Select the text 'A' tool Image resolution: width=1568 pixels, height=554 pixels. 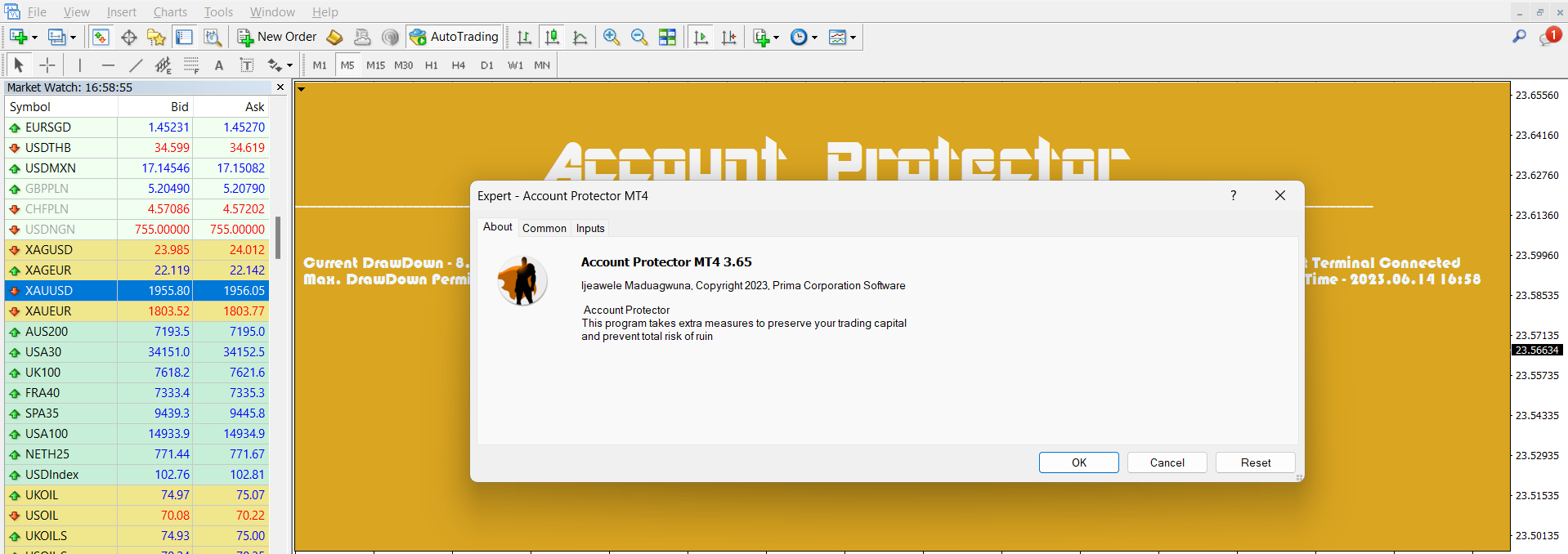(219, 65)
